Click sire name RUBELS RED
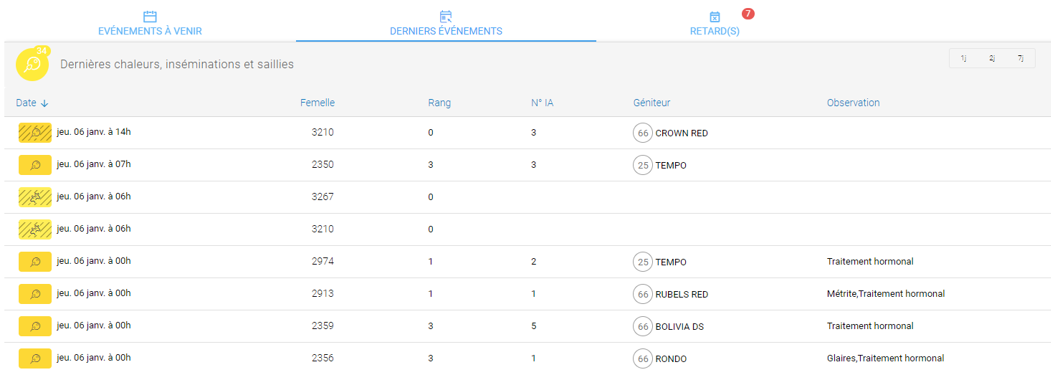 click(682, 294)
